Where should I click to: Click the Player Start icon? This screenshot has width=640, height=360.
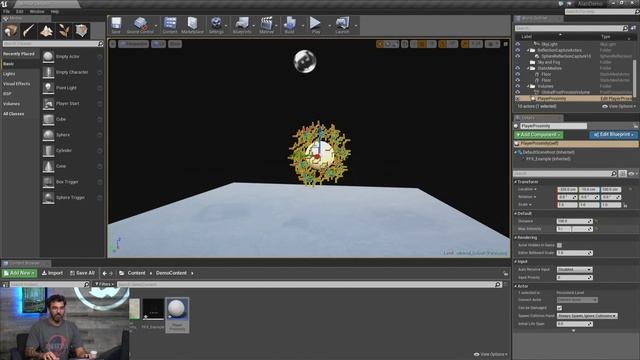pyautogui.click(x=48, y=103)
